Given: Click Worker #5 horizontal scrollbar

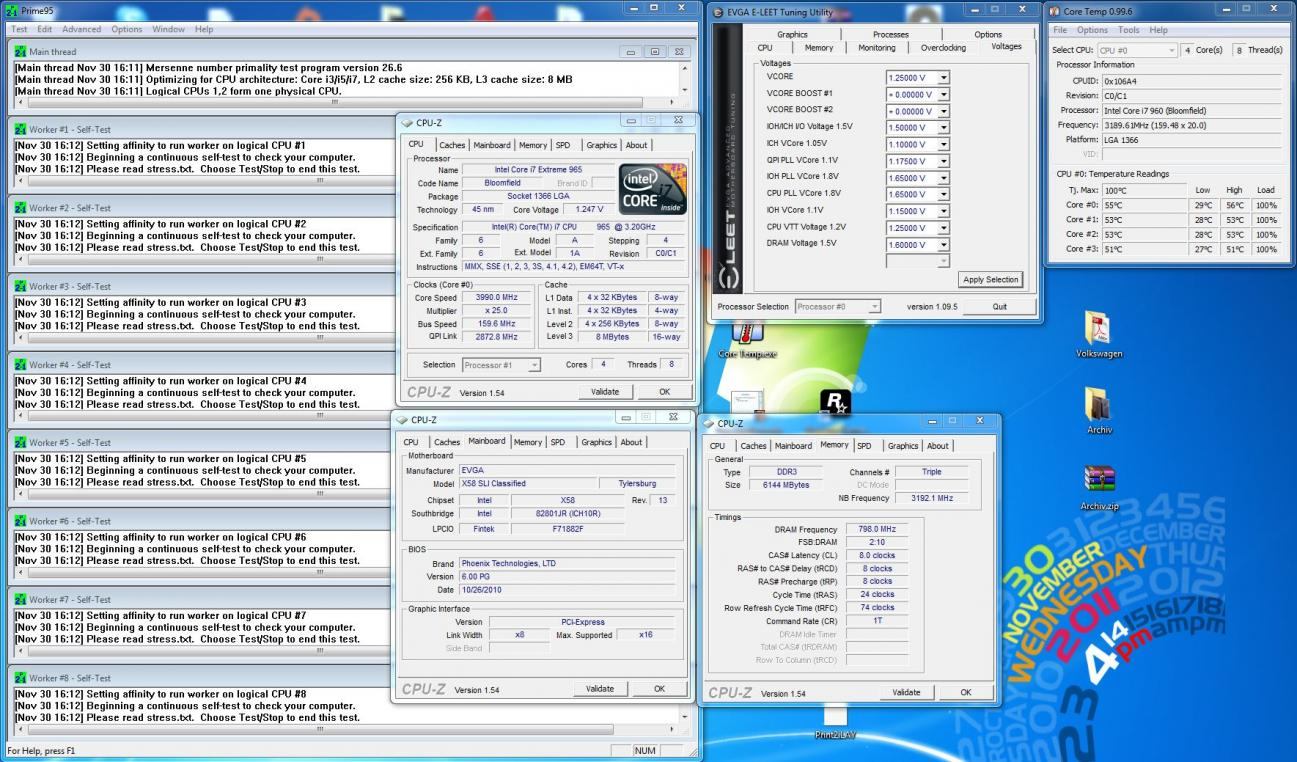Looking at the screenshot, I should click(x=203, y=494).
